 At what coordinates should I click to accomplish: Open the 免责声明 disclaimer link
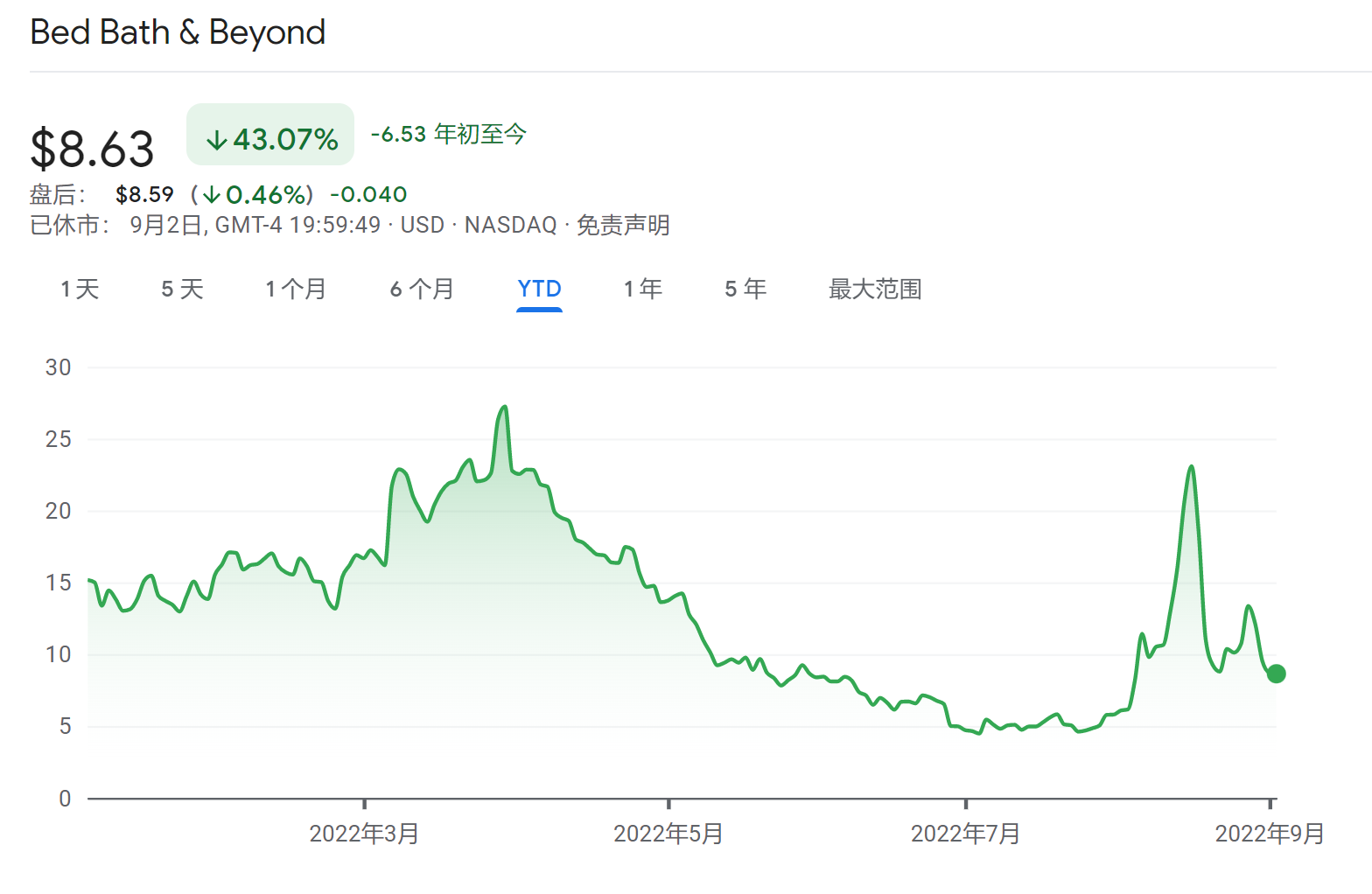coord(623,226)
